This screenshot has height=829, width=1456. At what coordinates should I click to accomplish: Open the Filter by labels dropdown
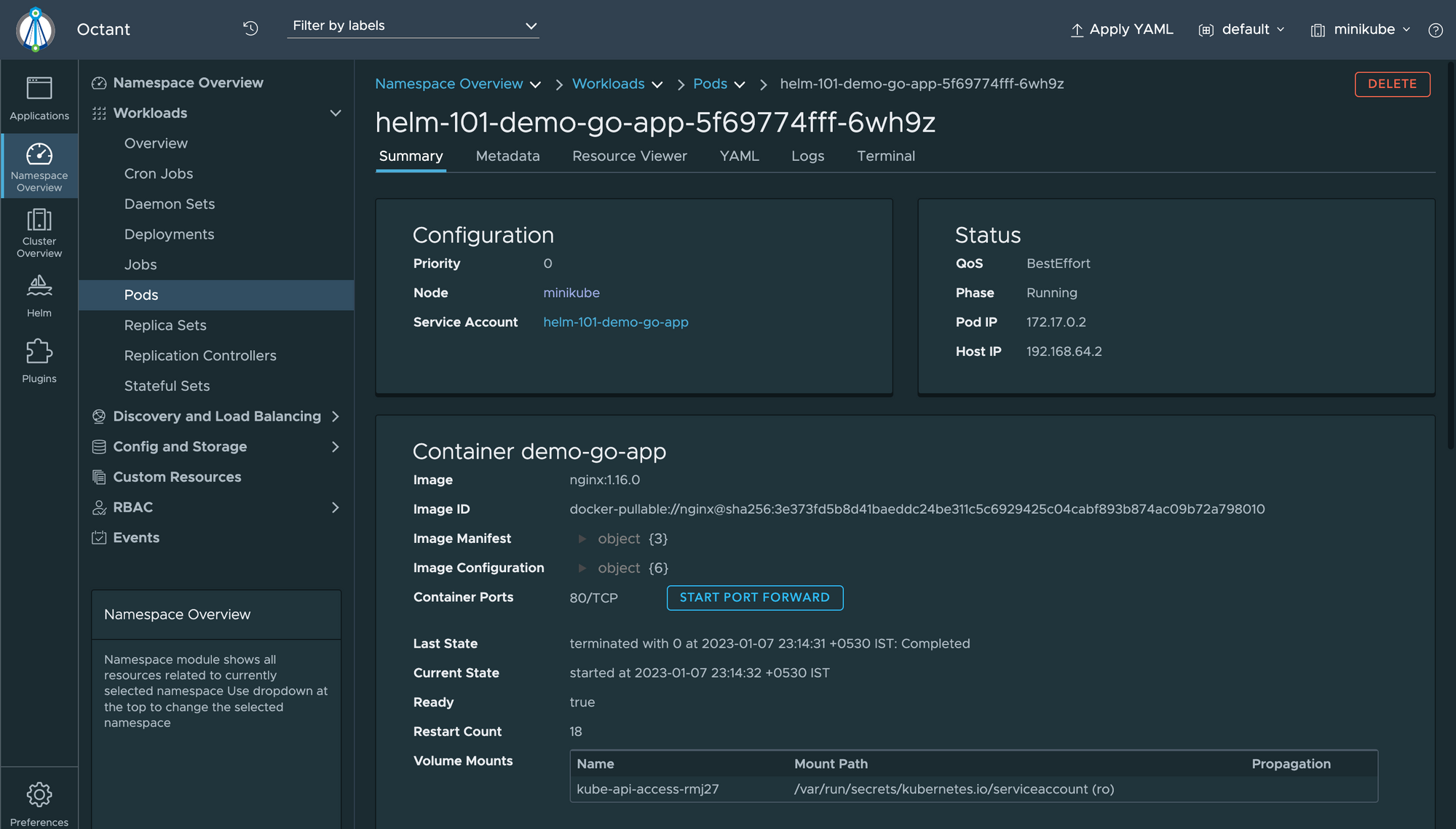[x=414, y=26]
